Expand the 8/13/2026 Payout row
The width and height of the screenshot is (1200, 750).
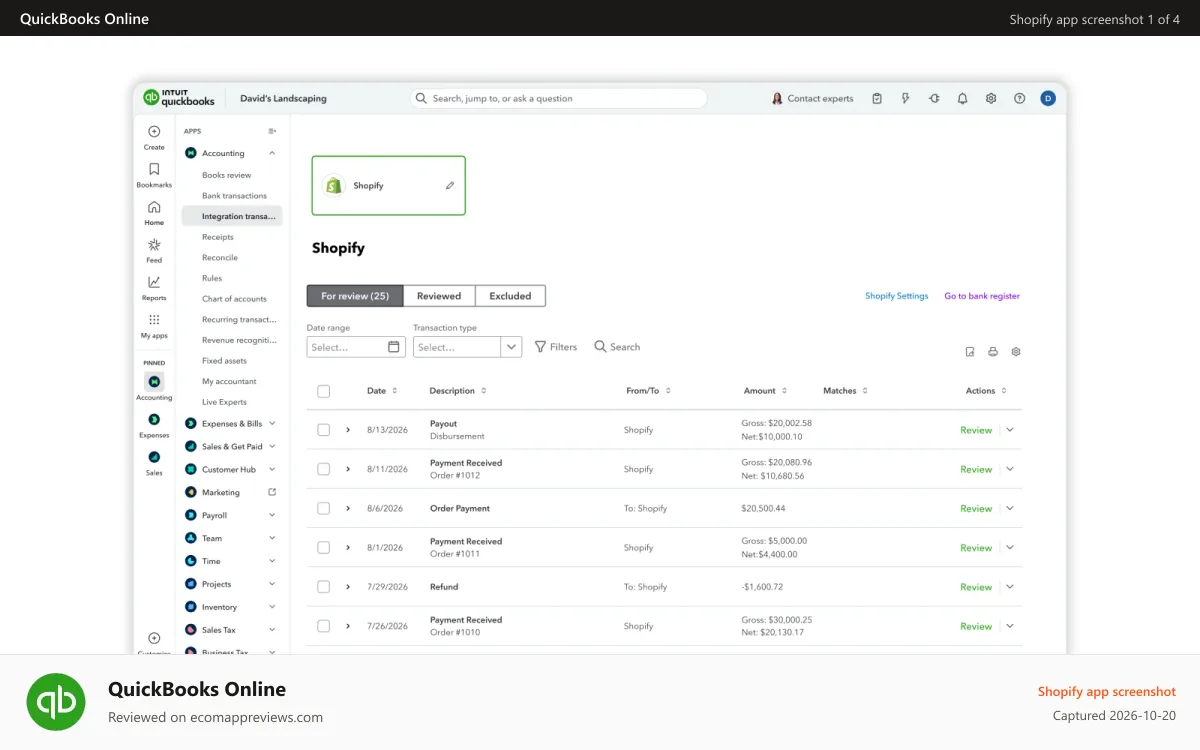point(348,430)
